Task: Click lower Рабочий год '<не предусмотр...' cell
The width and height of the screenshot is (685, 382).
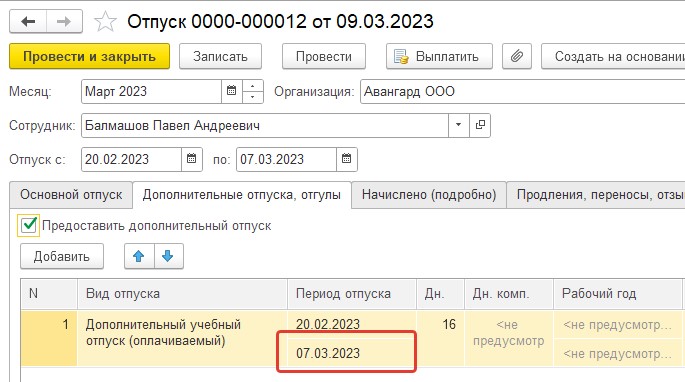Action: click(618, 353)
